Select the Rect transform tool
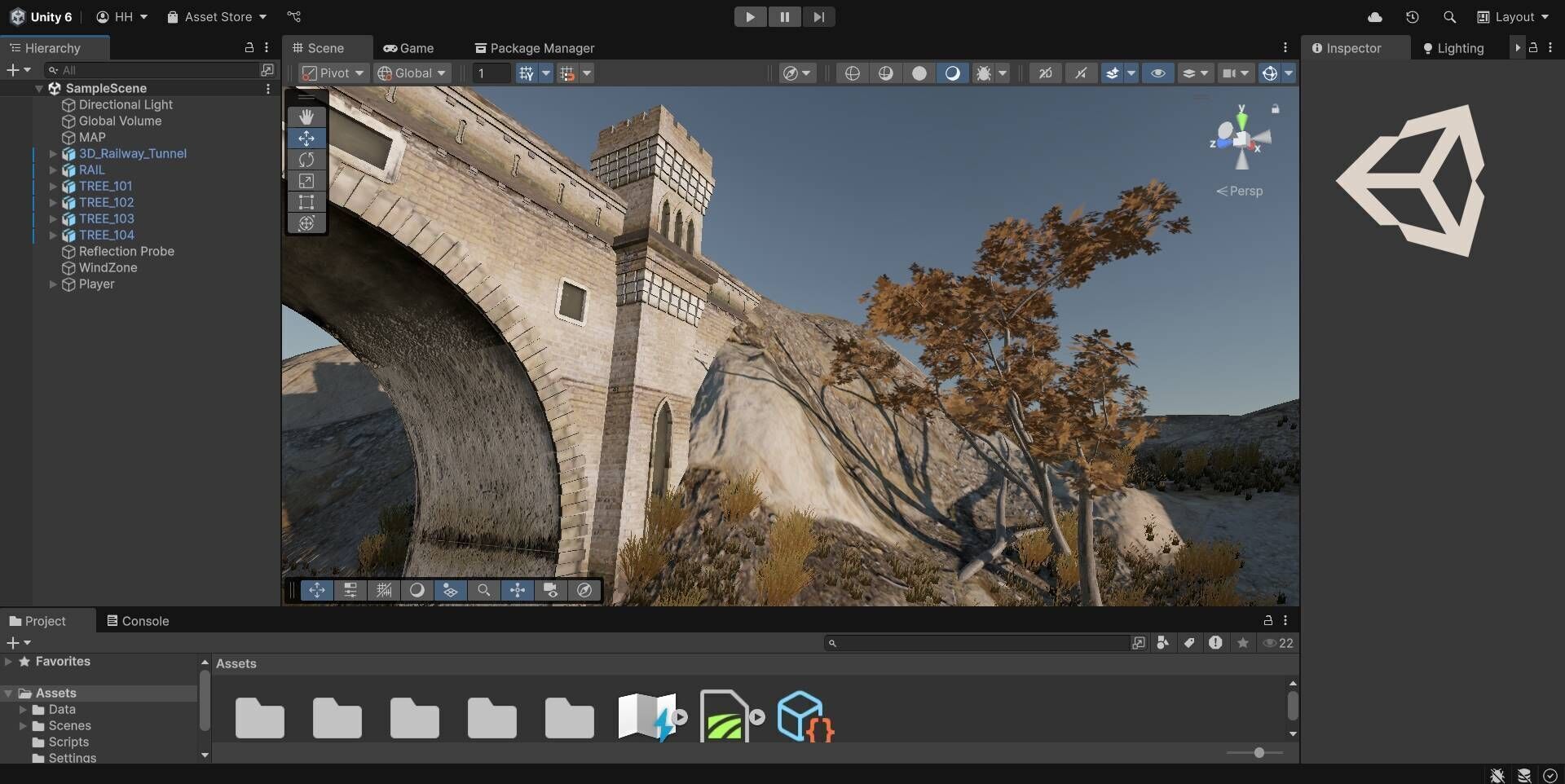 [306, 202]
